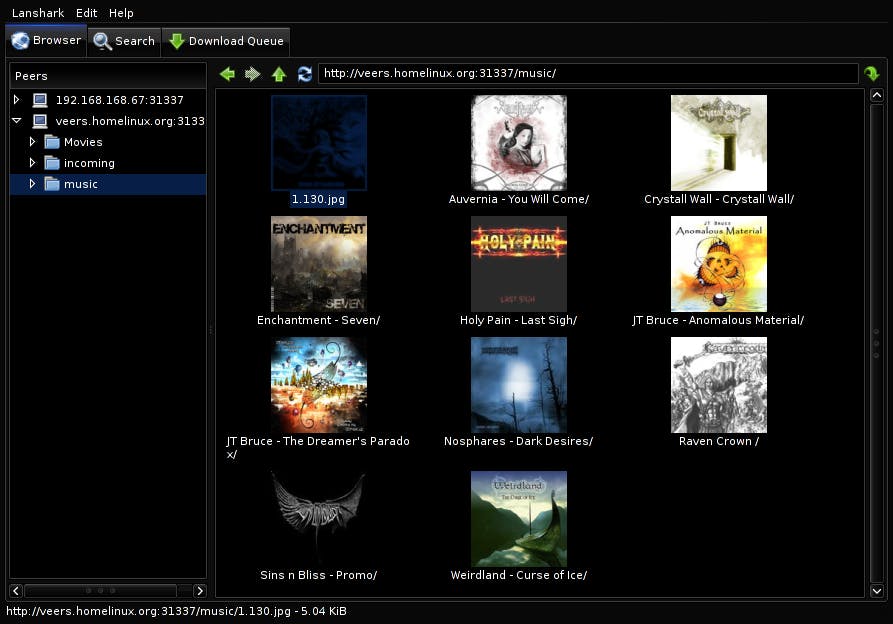Open the Help menu
The height and width of the screenshot is (624, 893).
click(x=121, y=13)
